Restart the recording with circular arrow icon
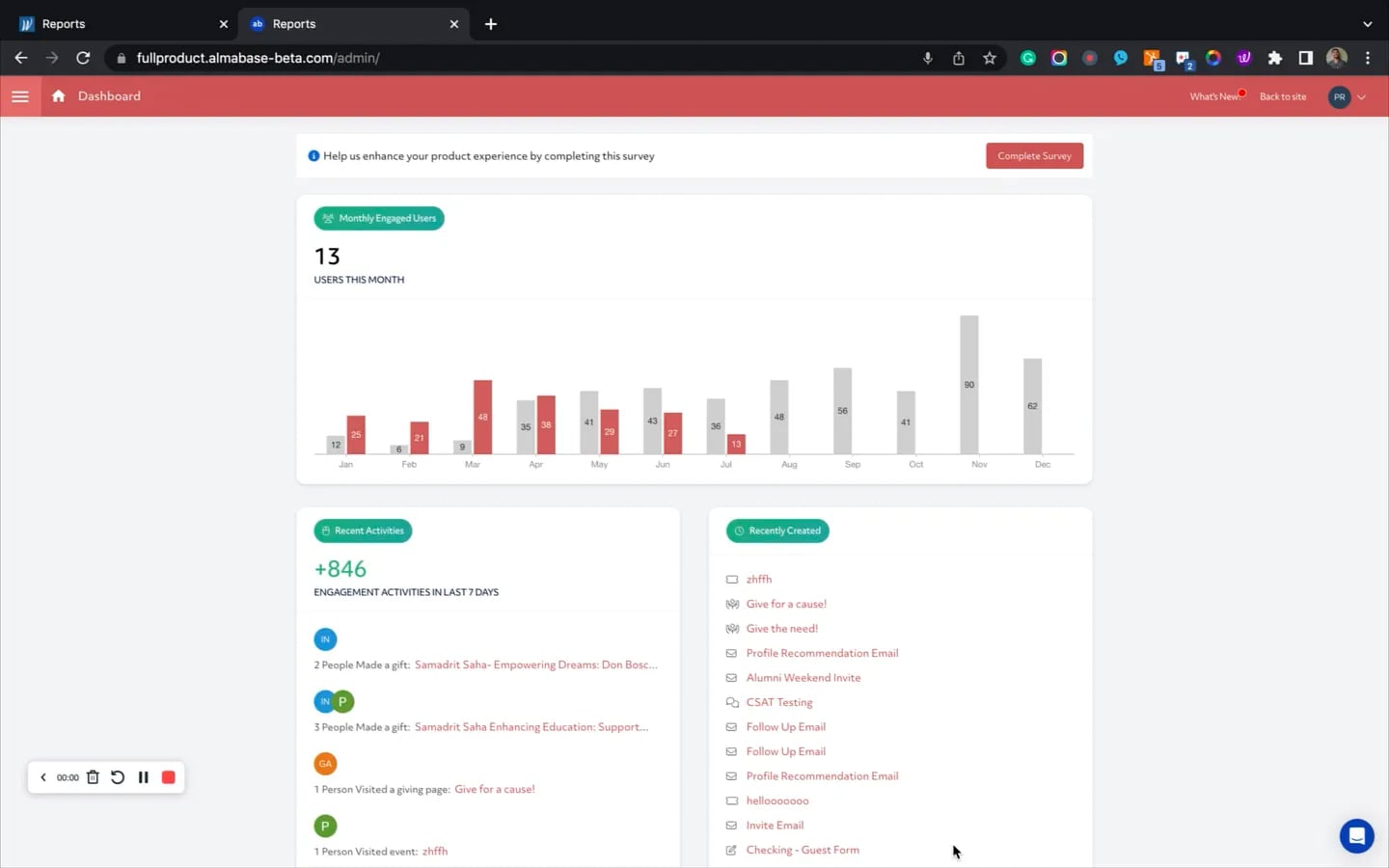 (118, 777)
